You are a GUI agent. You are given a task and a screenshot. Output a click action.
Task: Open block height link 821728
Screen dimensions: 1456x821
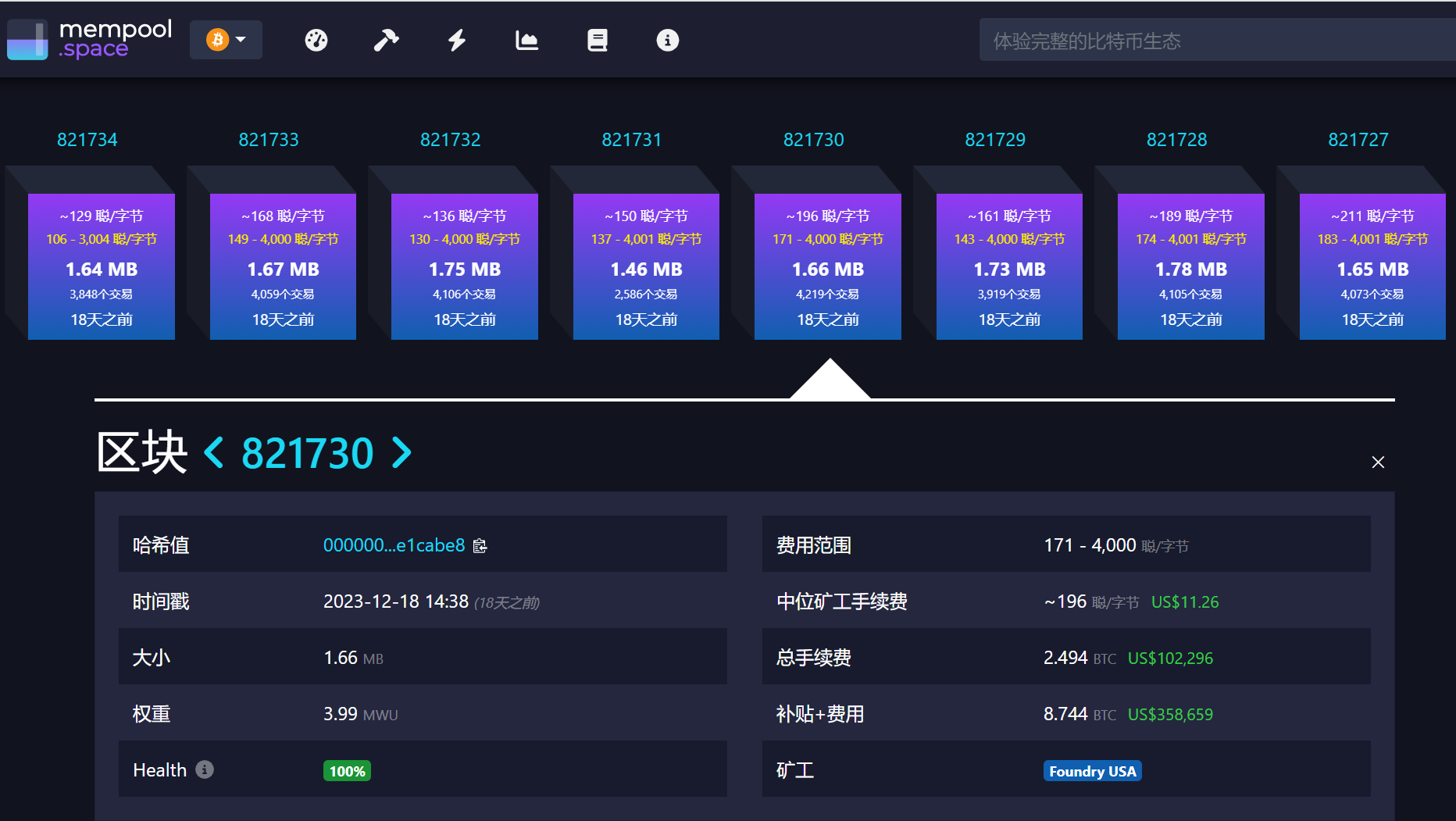point(1177,140)
